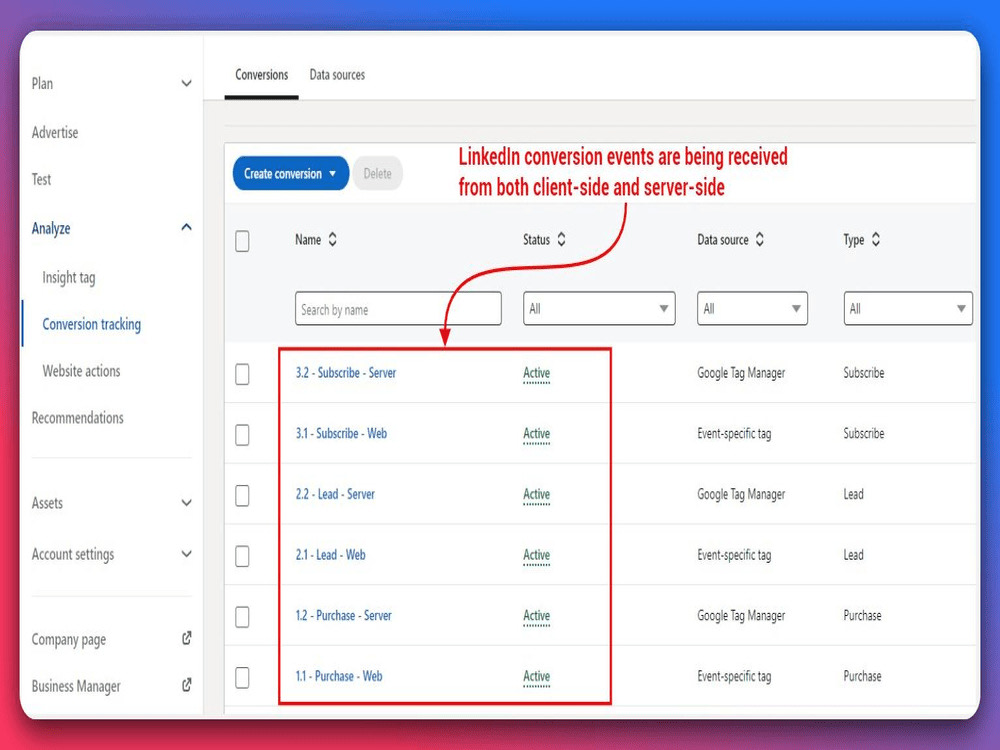Open the Status filter dropdown
Screen dimensions: 1000x750
(599, 309)
